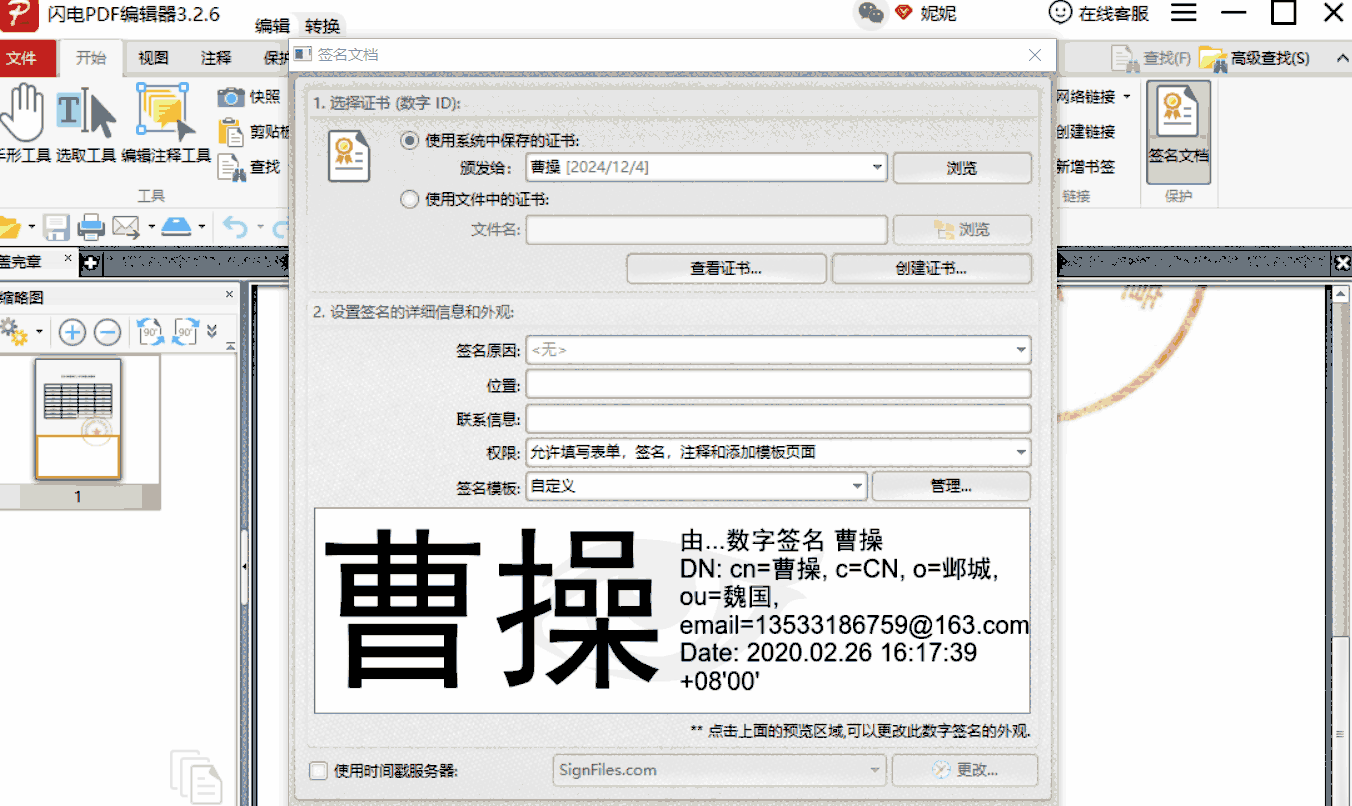Rotate thumbnail clockwise 90 degrees

point(185,332)
